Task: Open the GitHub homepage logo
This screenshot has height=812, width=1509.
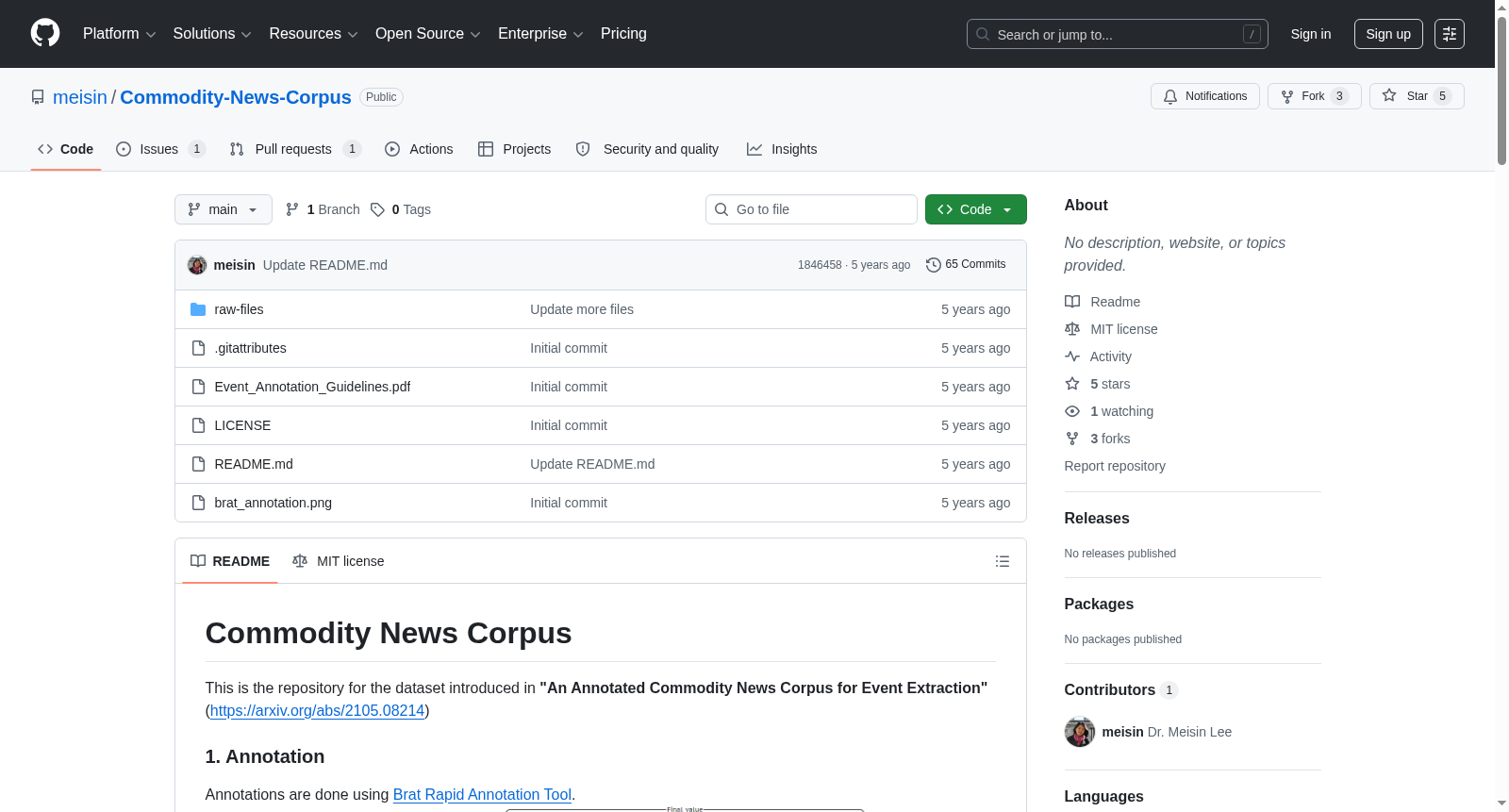Action: [45, 34]
